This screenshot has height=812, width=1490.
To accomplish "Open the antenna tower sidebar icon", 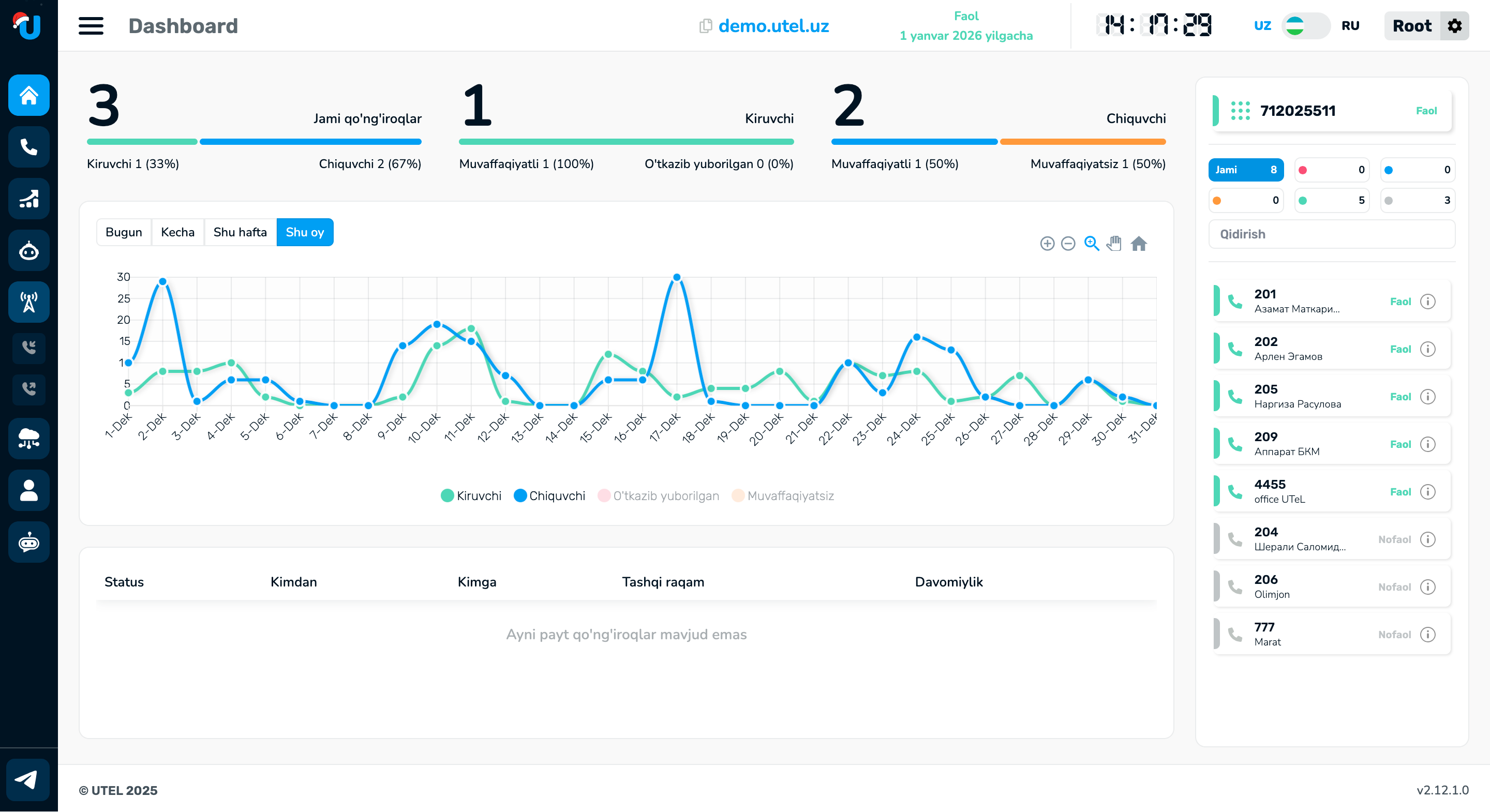I will tap(29, 302).
